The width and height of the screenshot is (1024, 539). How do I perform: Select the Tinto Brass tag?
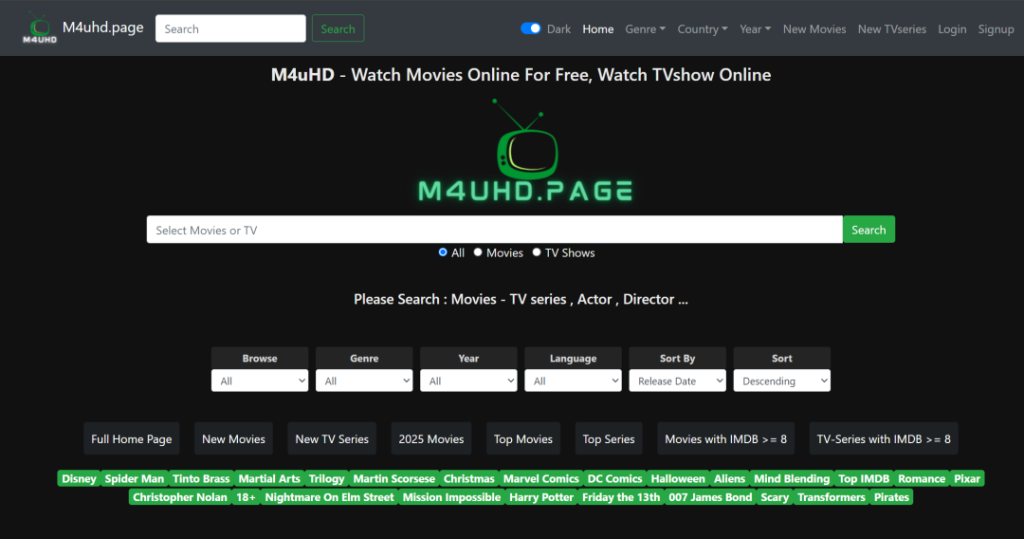[201, 479]
